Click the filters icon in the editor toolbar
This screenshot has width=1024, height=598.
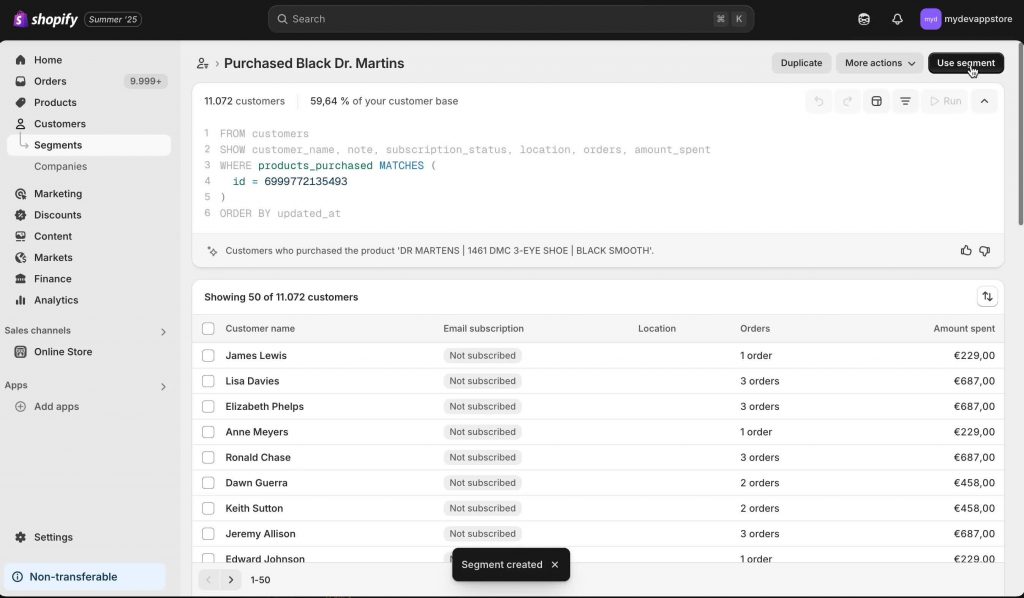pyautogui.click(x=905, y=101)
